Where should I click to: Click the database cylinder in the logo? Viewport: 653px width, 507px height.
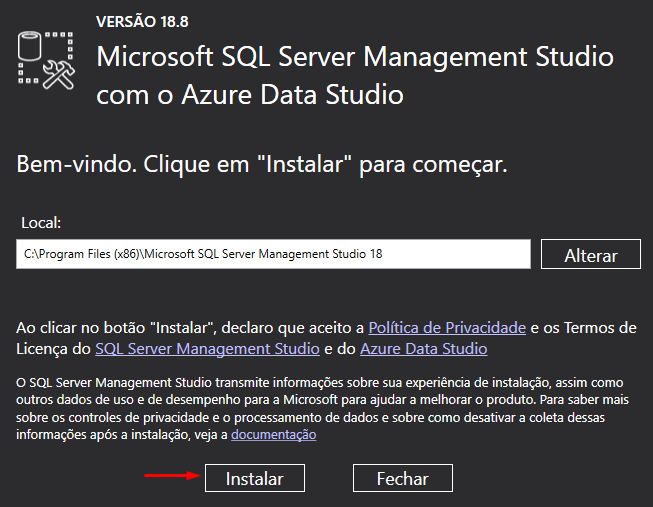[x=29, y=46]
